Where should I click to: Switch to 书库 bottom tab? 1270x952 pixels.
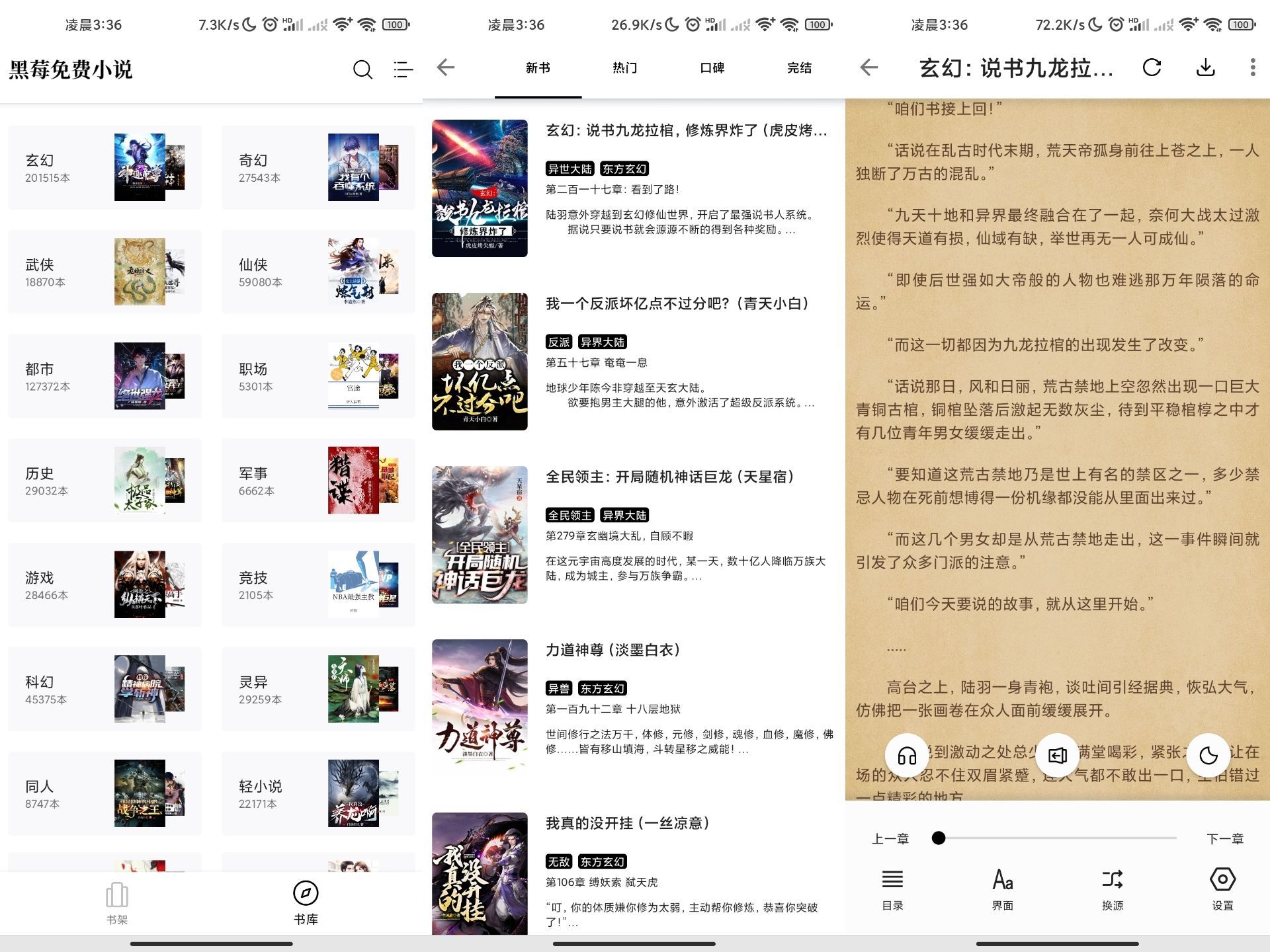(306, 904)
